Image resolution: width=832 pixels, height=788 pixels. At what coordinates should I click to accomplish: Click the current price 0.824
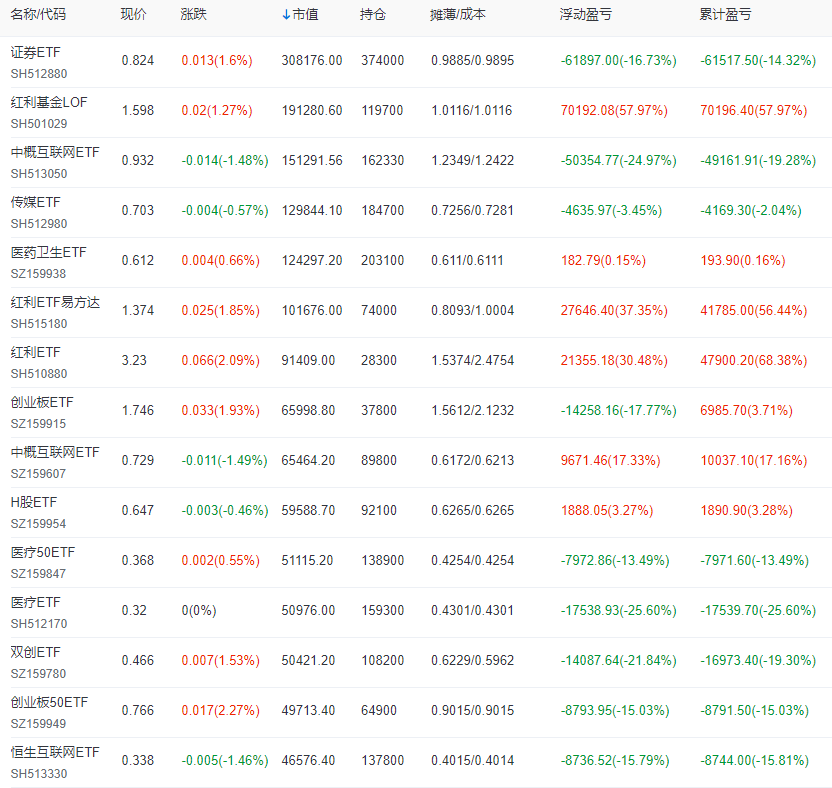coord(137,60)
